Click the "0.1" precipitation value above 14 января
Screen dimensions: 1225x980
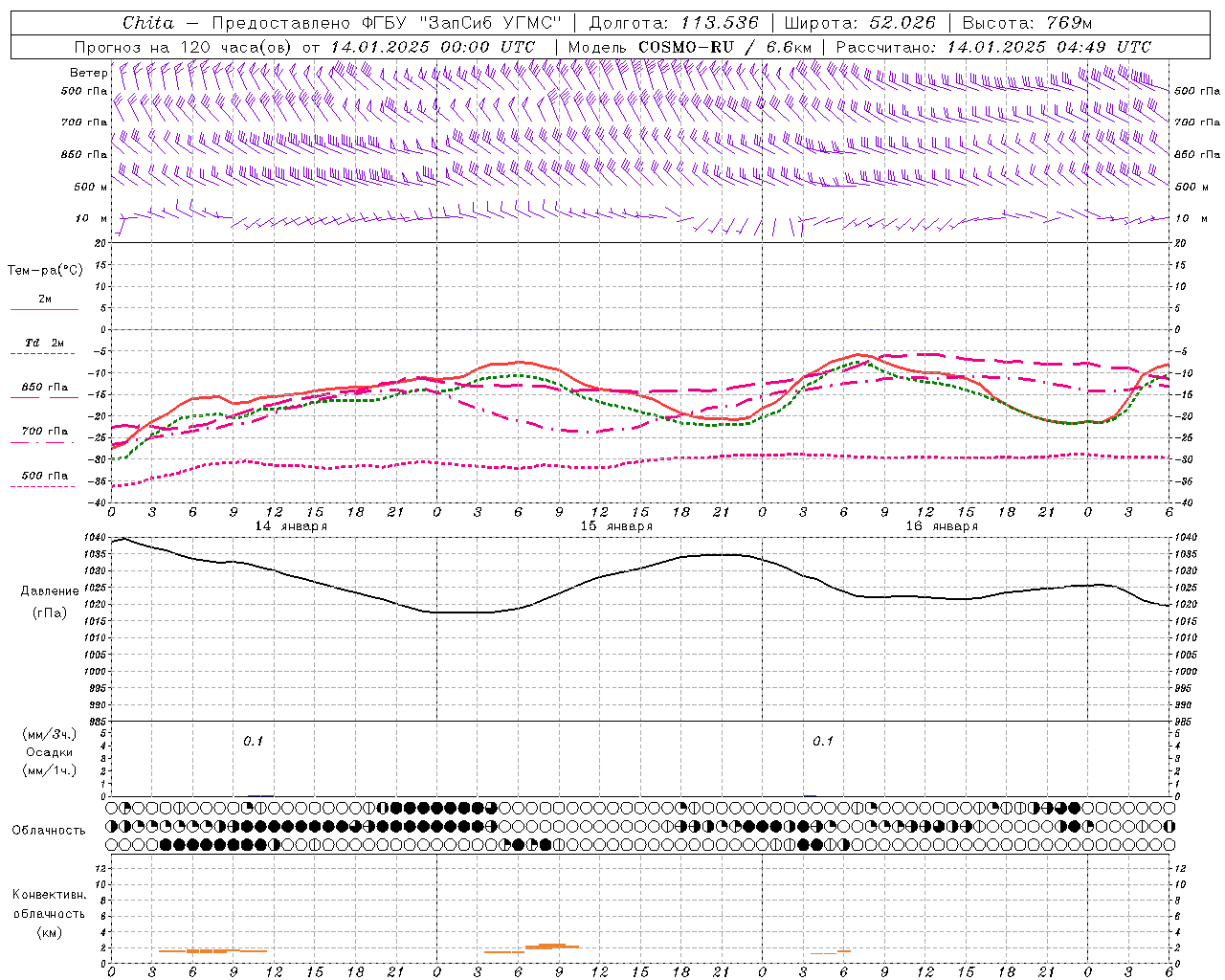tap(253, 742)
